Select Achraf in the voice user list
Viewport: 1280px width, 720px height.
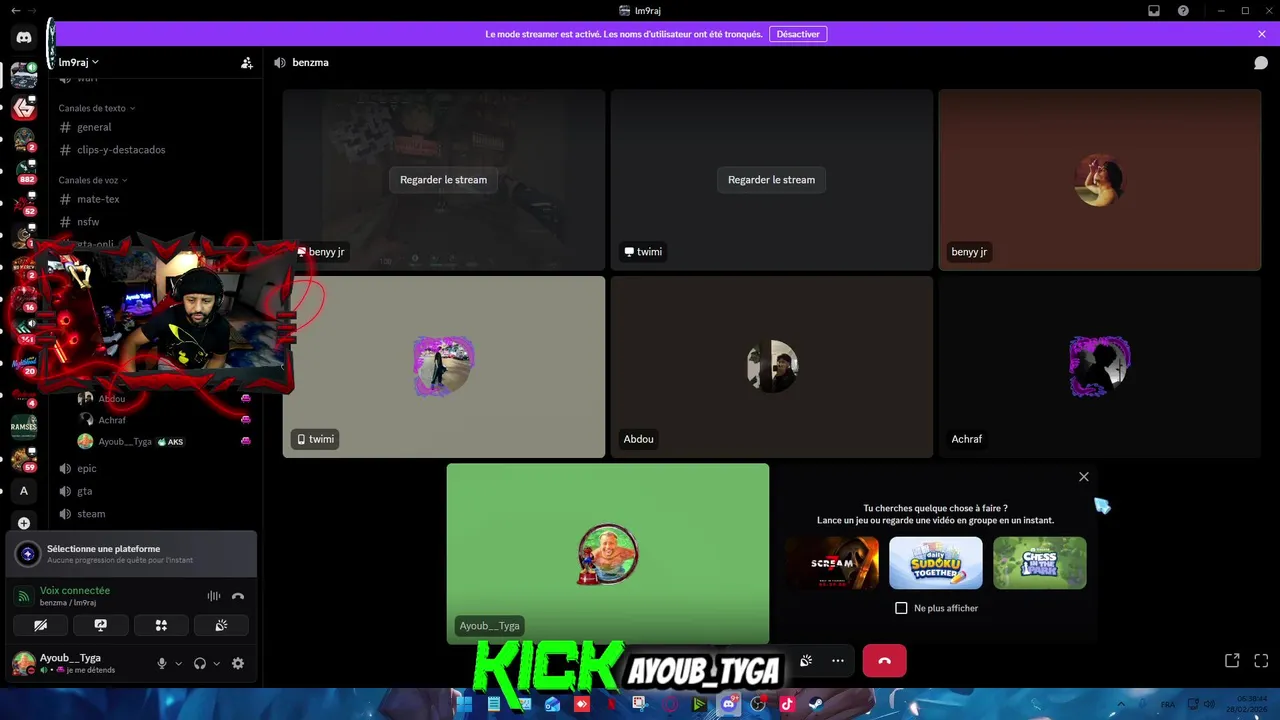(x=164, y=420)
